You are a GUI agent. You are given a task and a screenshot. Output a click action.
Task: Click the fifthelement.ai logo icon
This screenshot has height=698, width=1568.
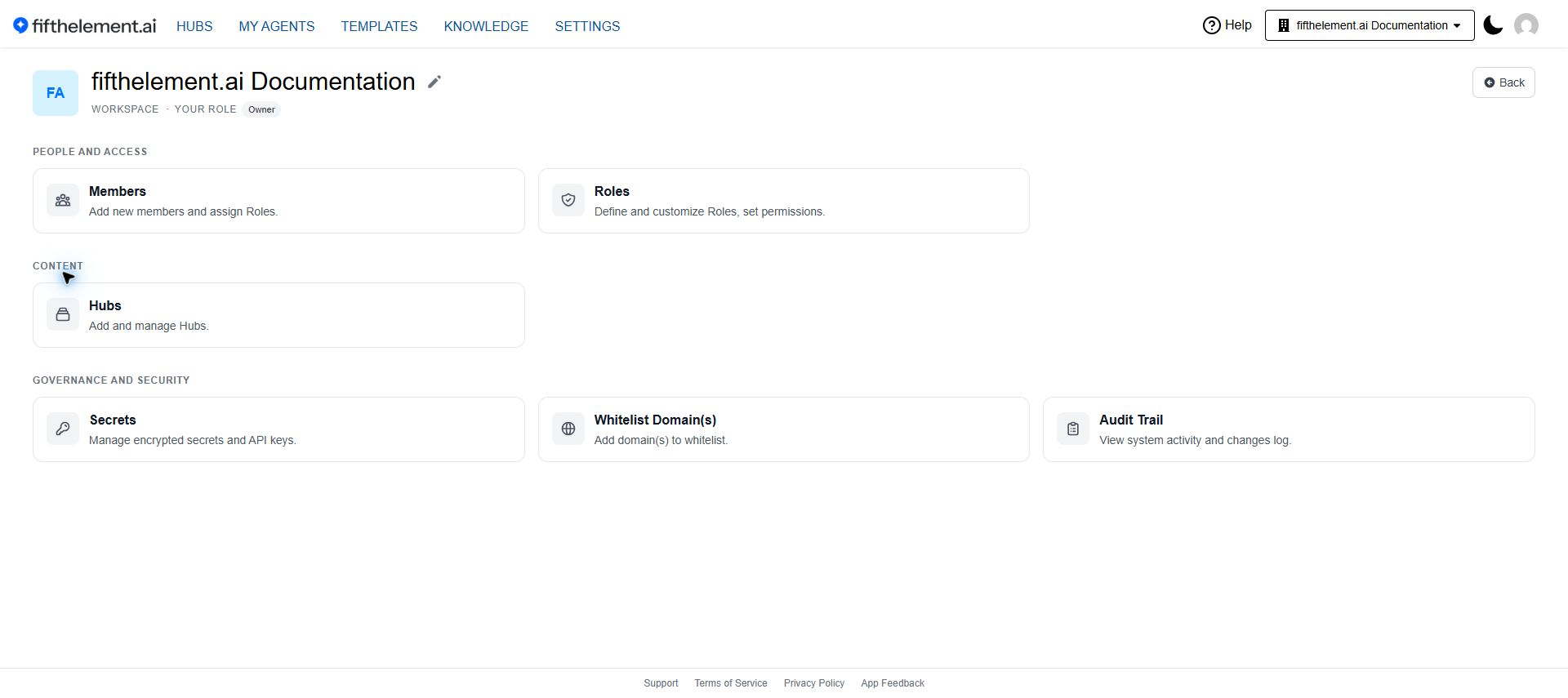tap(20, 25)
